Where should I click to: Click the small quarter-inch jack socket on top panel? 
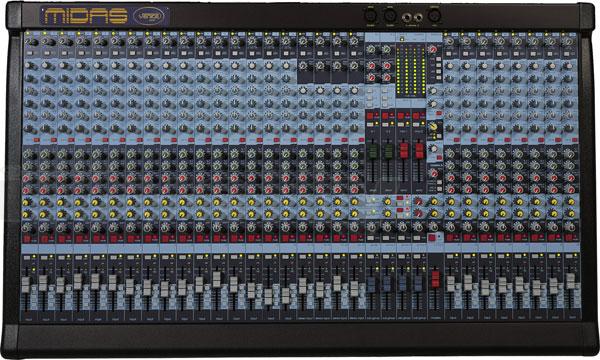pos(419,18)
